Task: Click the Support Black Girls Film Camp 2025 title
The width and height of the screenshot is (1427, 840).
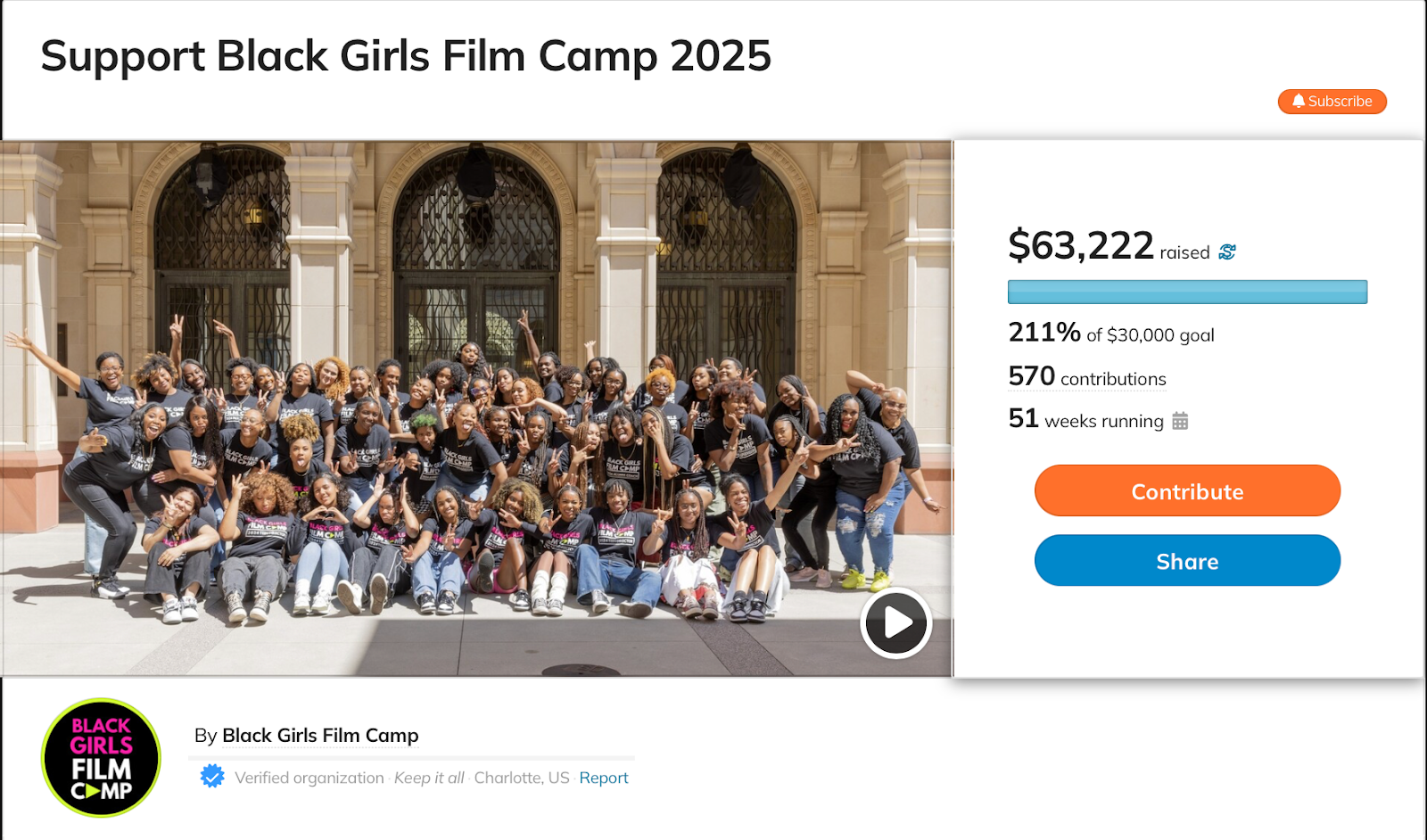Action: pyautogui.click(x=406, y=56)
